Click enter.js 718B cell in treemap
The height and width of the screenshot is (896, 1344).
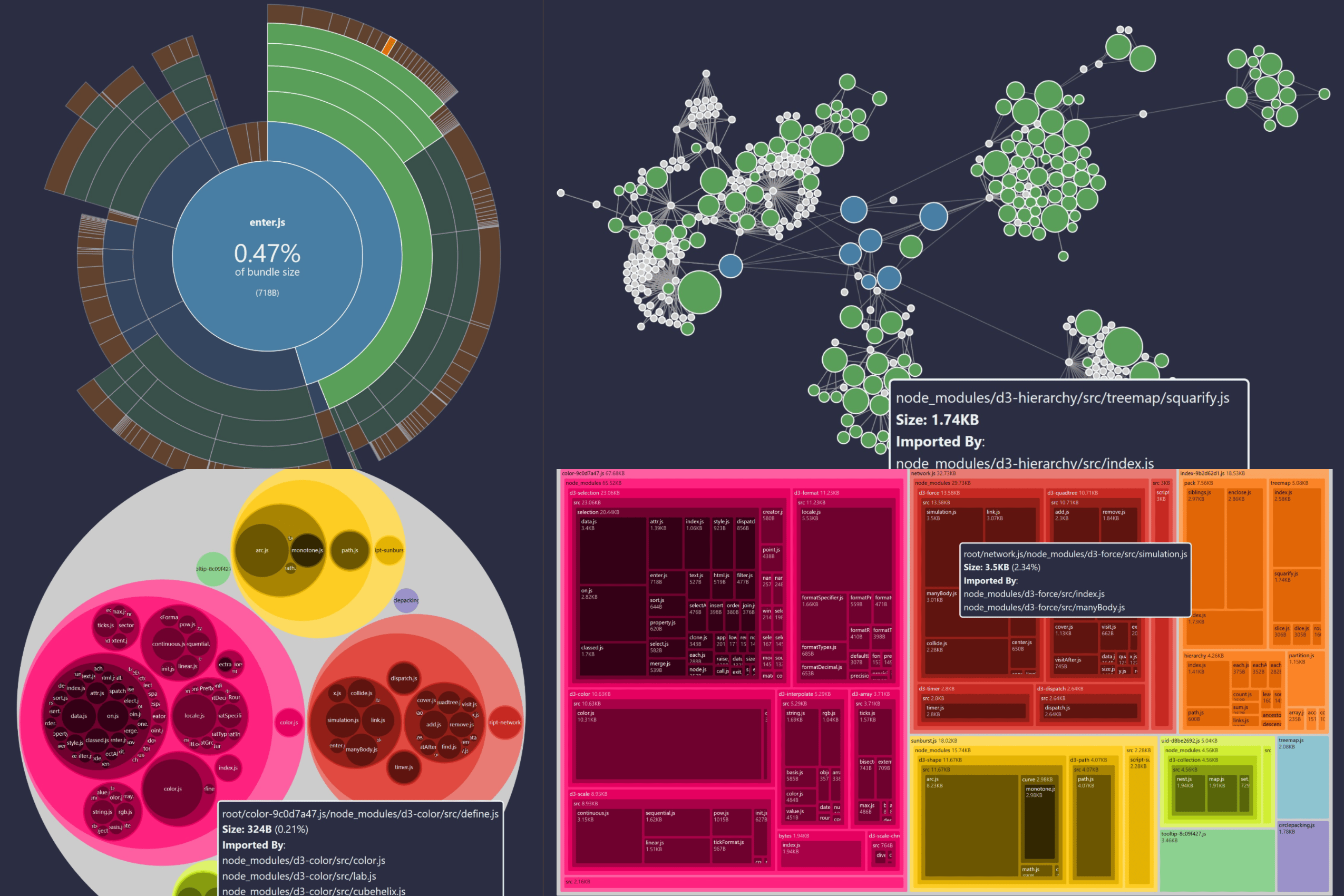coord(667,582)
